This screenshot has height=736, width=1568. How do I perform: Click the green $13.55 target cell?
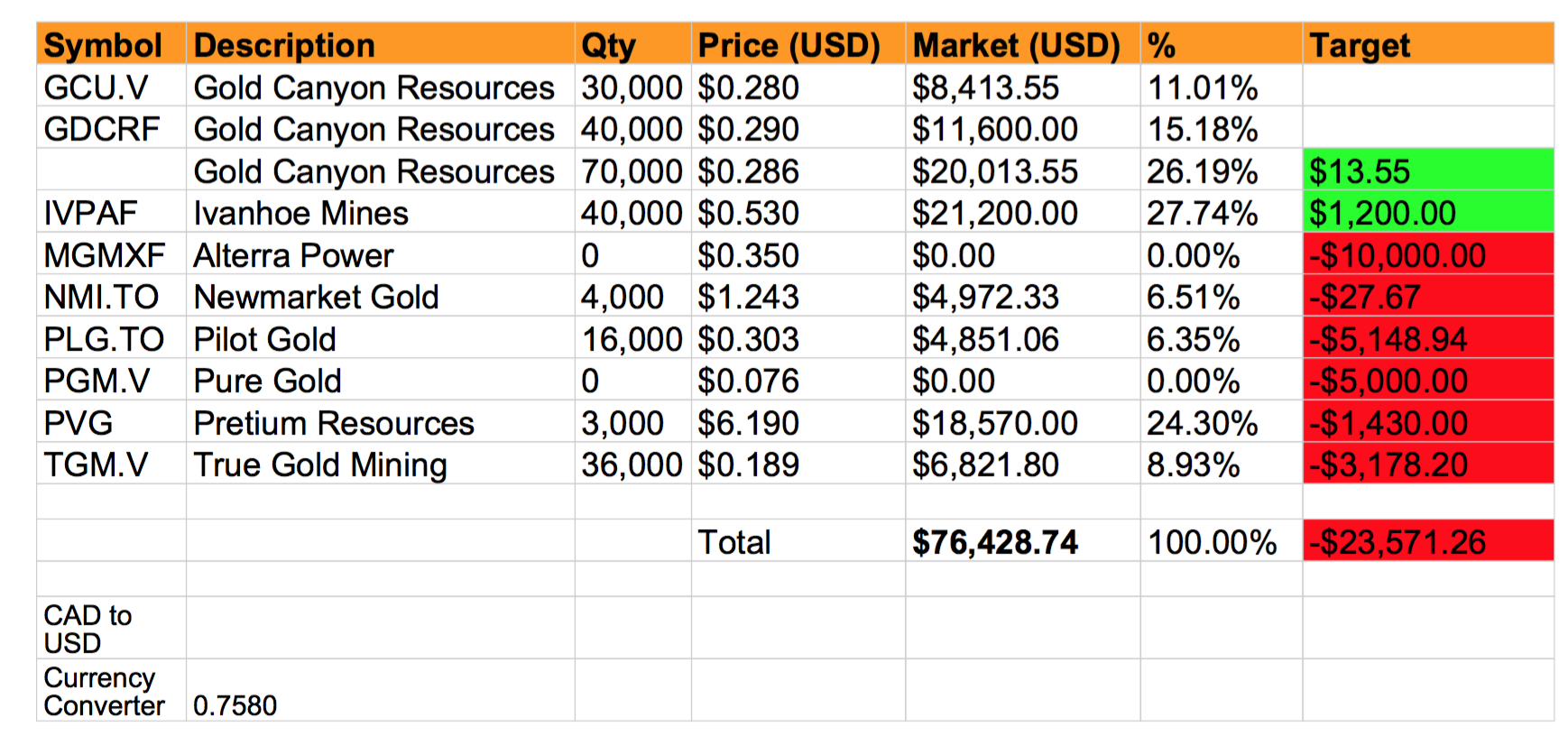pos(1428,170)
